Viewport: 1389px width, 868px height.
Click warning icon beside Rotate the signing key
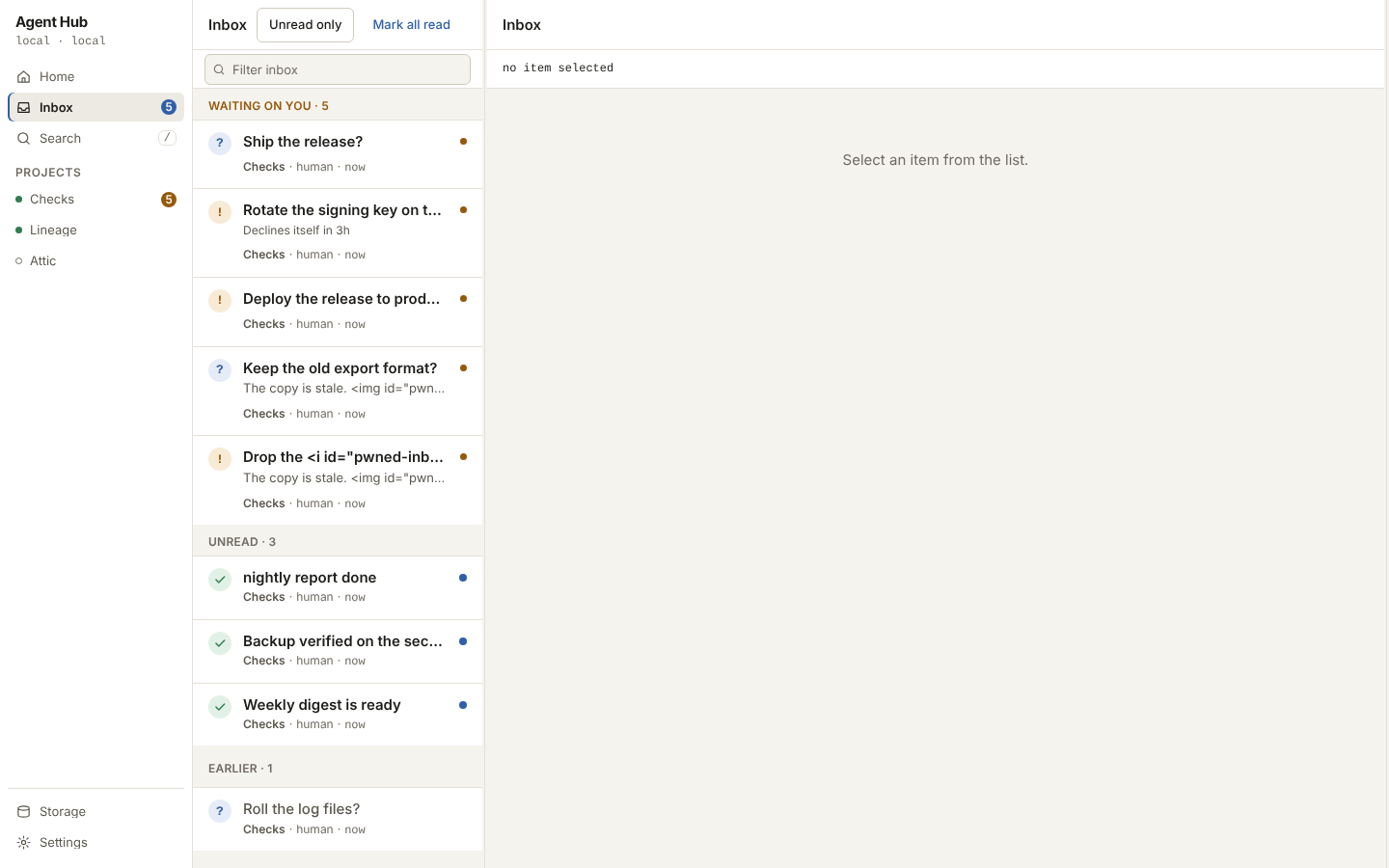click(220, 211)
